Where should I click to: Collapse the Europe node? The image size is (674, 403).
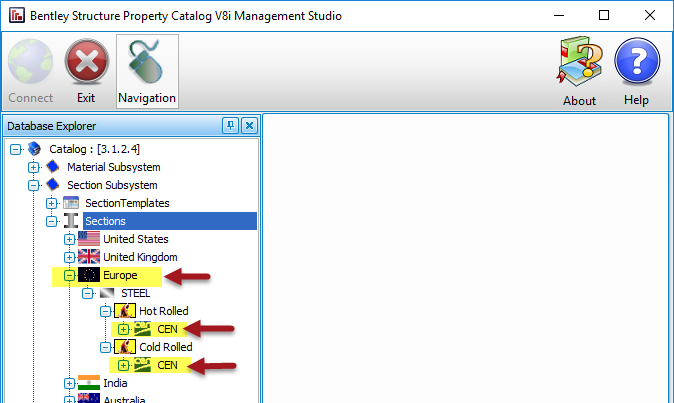[69, 275]
